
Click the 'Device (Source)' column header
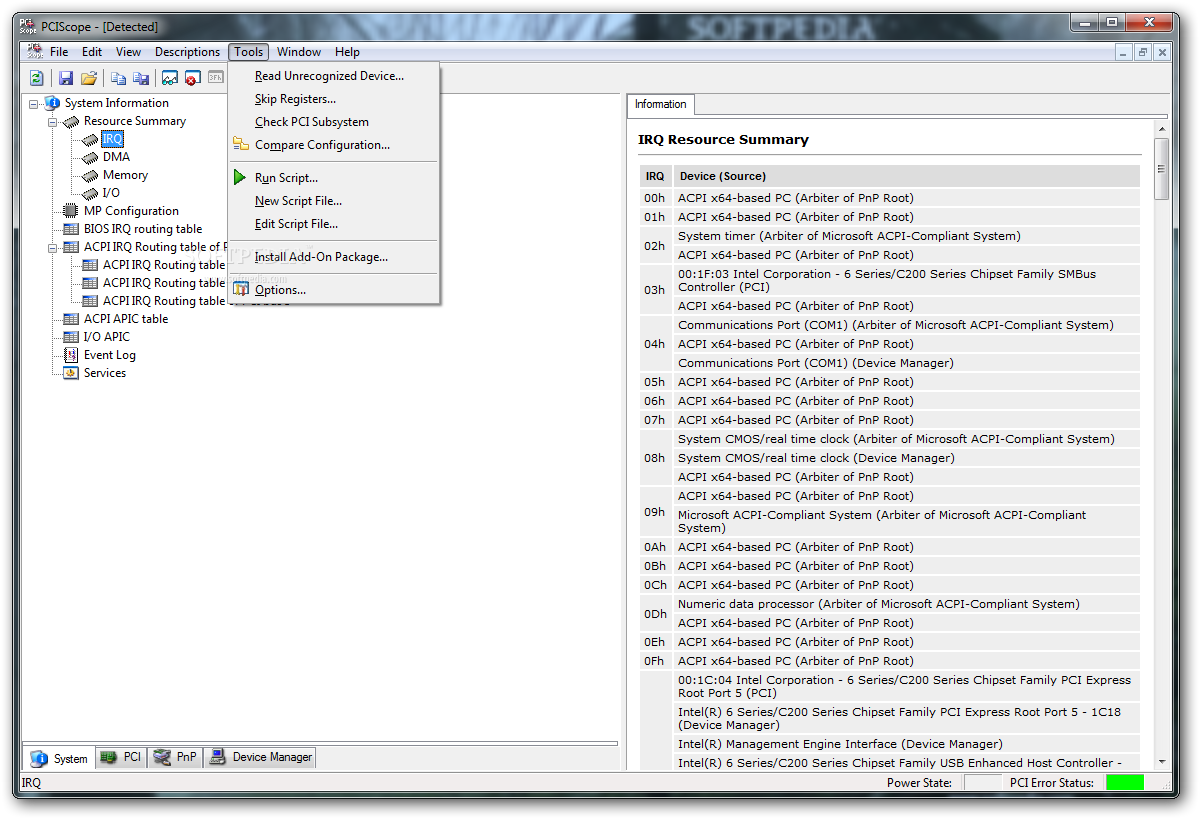[x=906, y=176]
